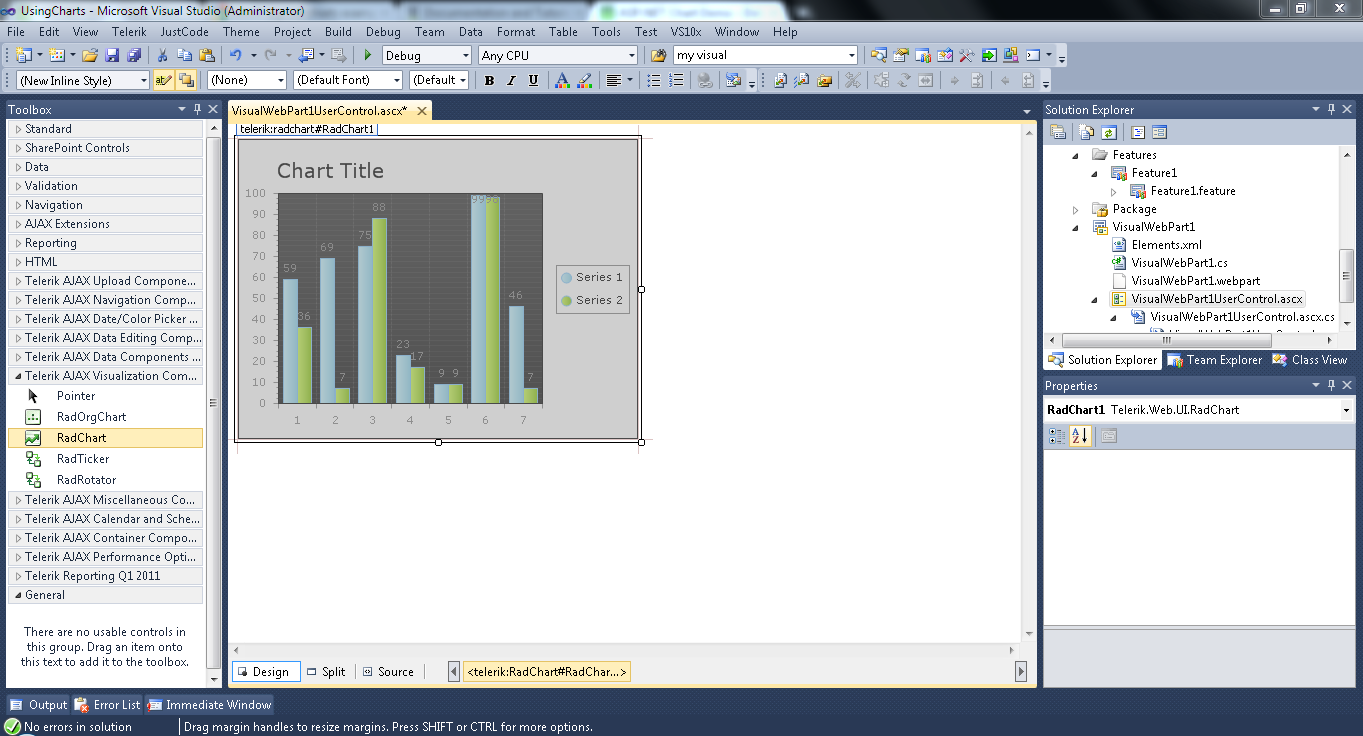Open the Error List tab
Screen dimensions: 1363x736
coord(108,705)
